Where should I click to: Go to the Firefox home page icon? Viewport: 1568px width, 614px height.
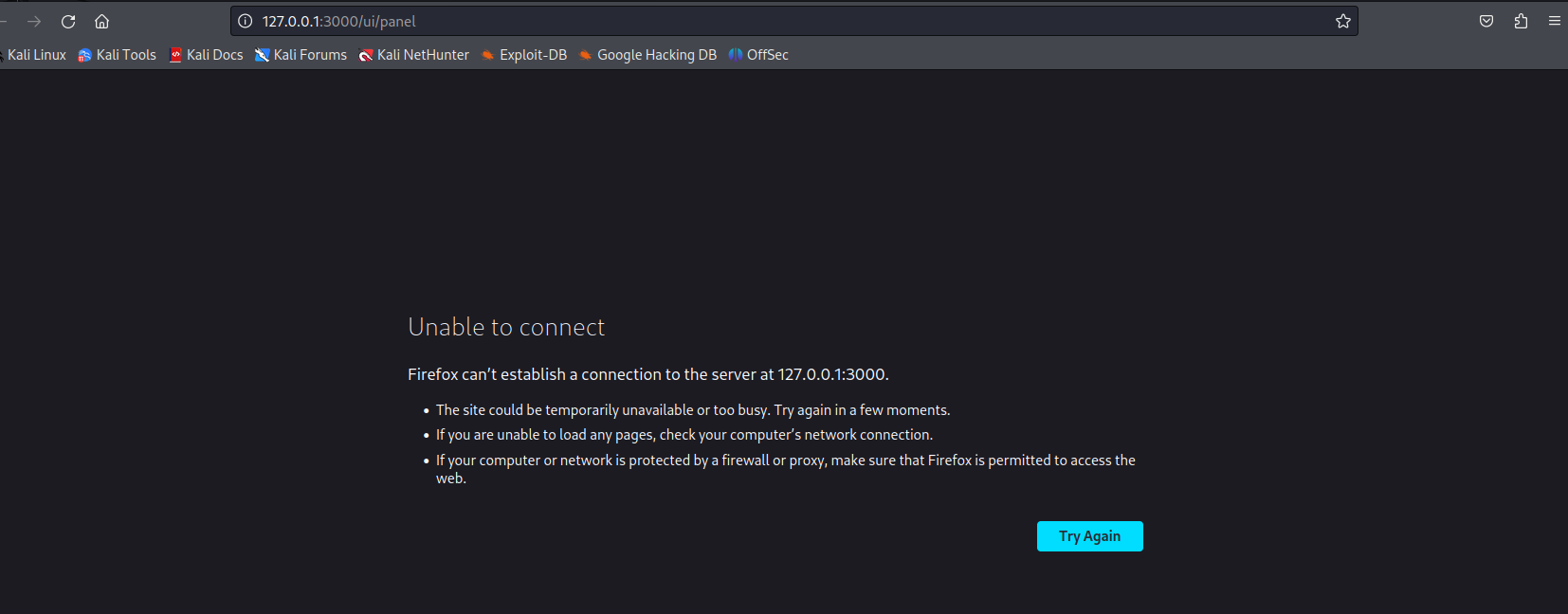click(102, 21)
